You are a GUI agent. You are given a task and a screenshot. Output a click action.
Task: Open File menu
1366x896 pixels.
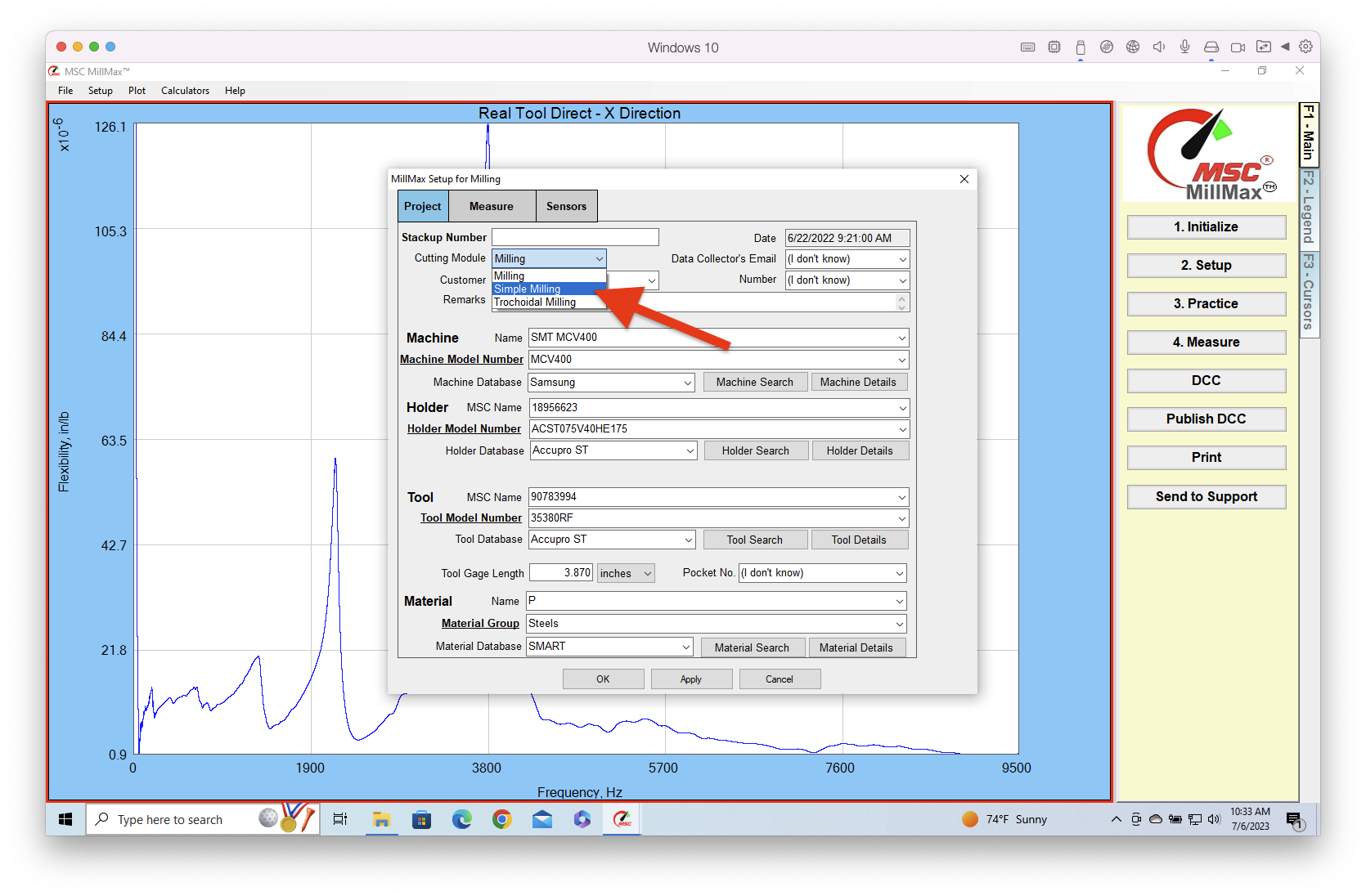(65, 91)
